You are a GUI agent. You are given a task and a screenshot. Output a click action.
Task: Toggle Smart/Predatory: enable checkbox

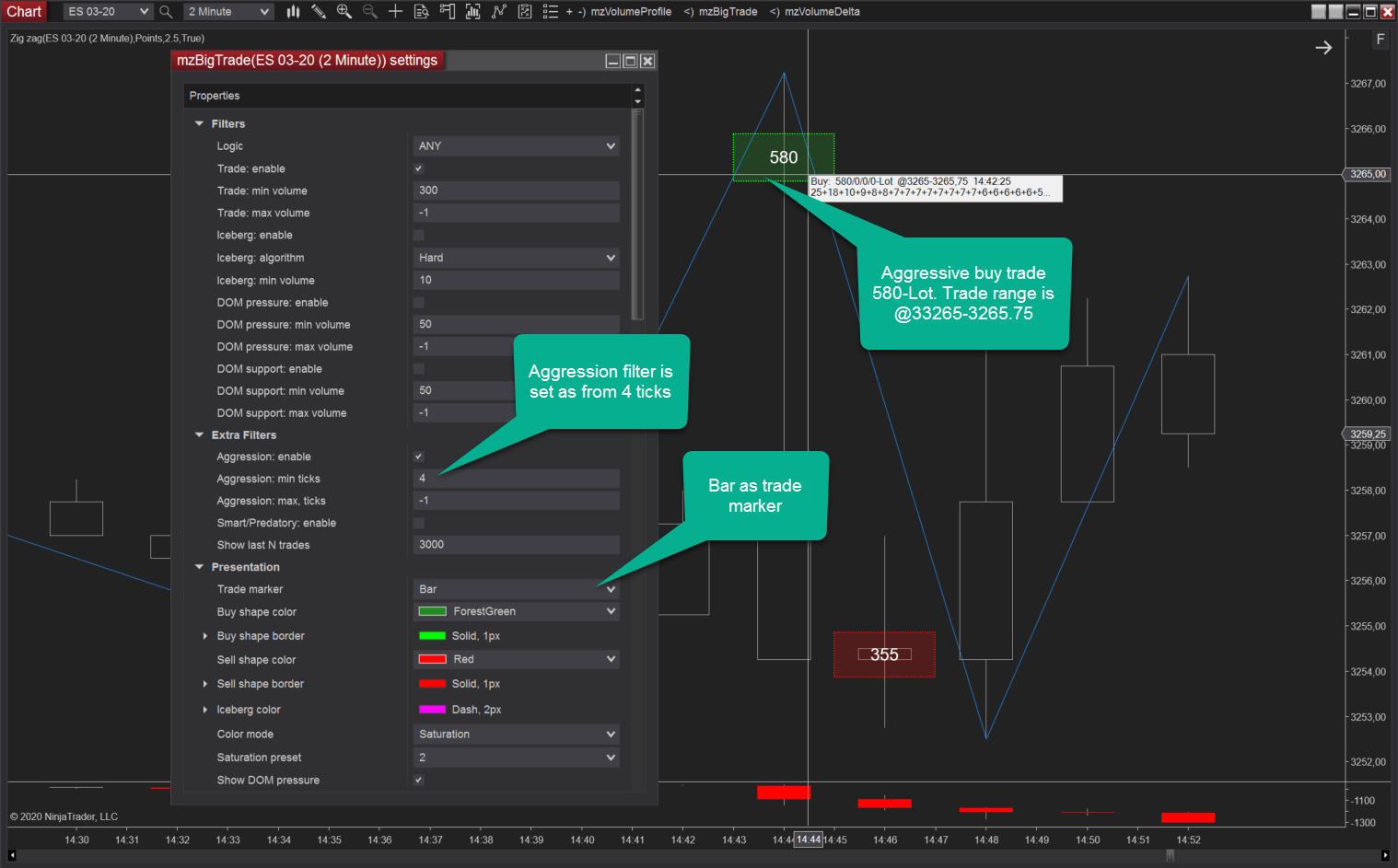(x=418, y=523)
